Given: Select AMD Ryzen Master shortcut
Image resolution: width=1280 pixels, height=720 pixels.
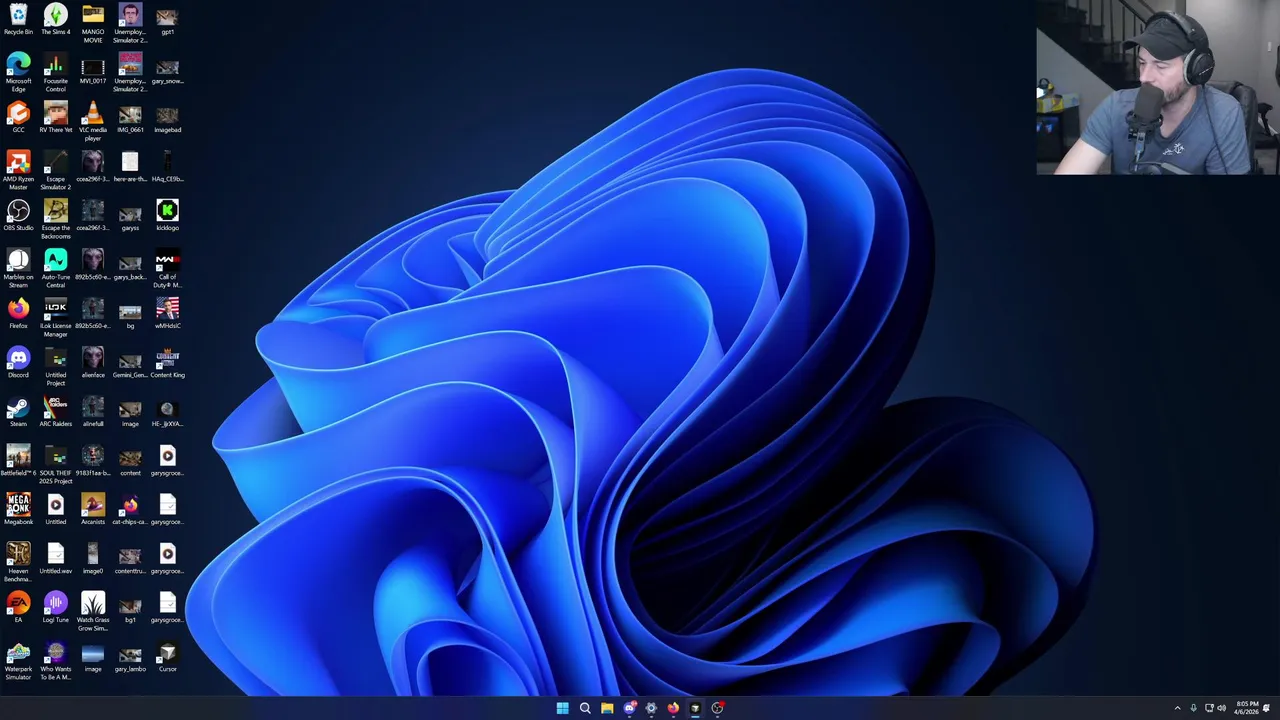Looking at the screenshot, I should click(18, 170).
